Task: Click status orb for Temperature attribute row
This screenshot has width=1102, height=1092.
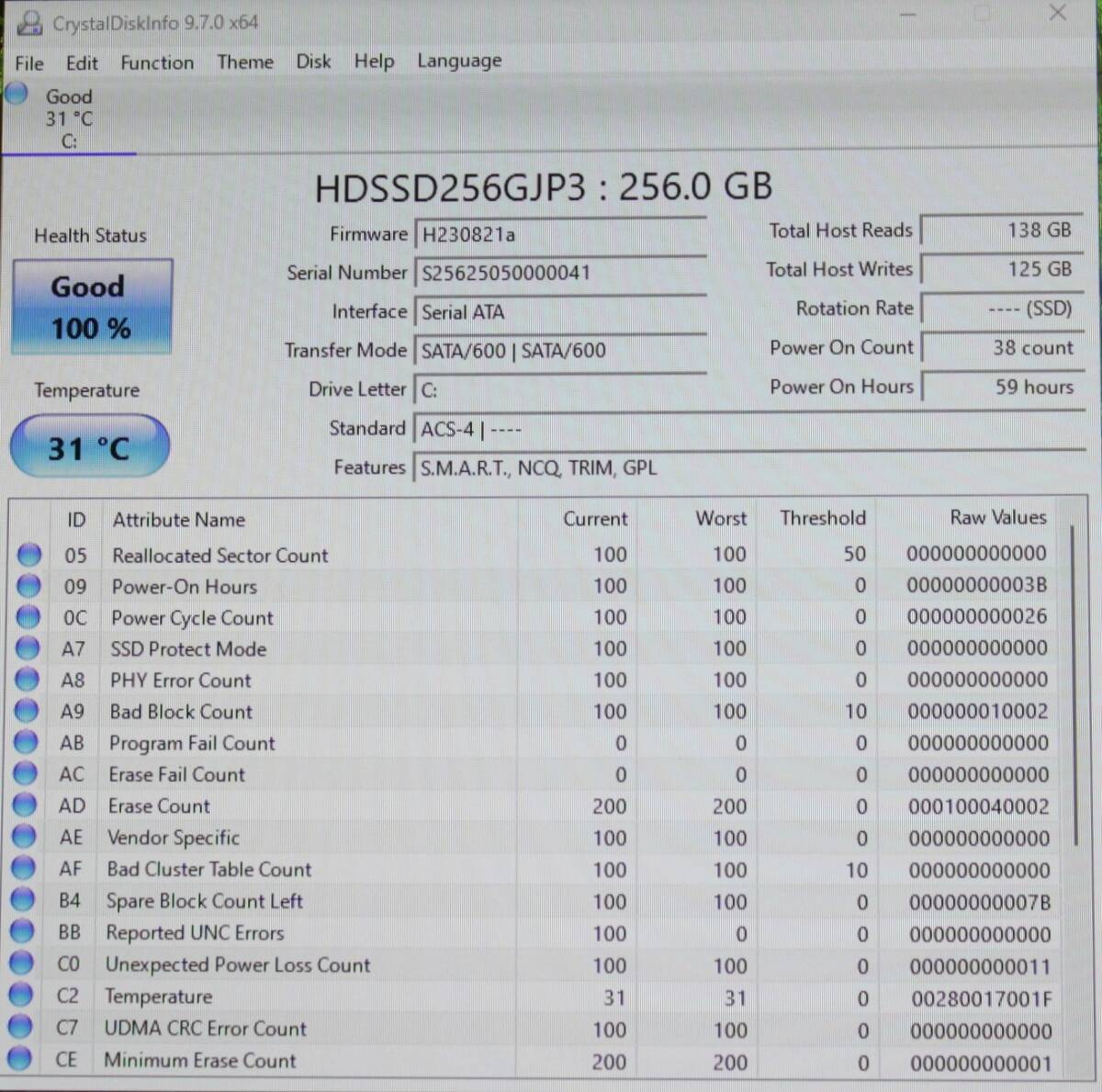Action: coord(21,995)
